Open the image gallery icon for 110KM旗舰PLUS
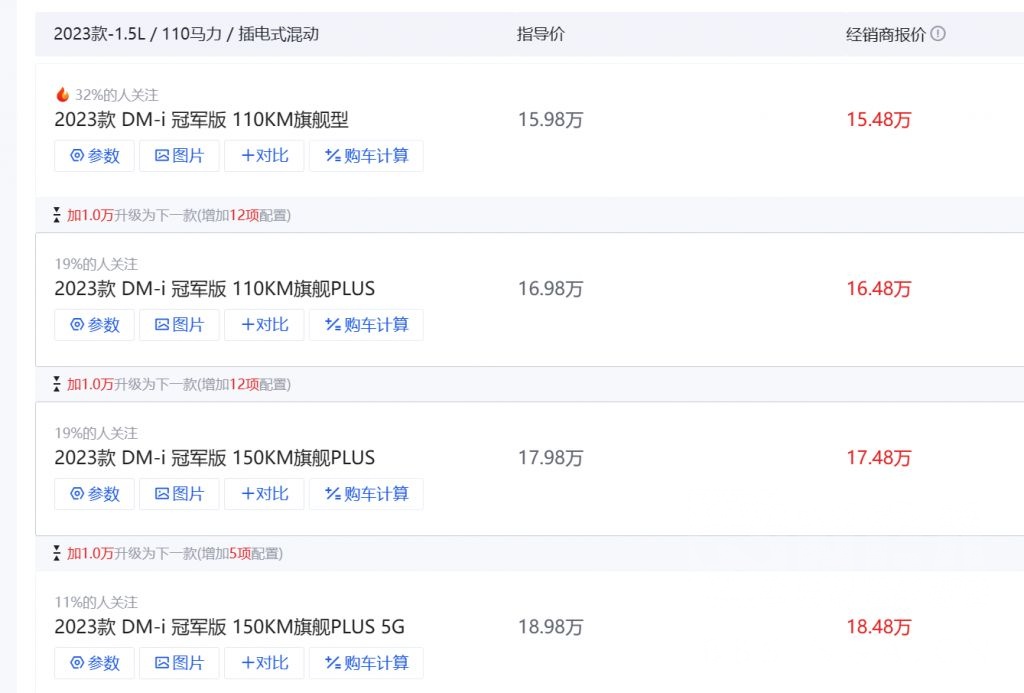1024x693 pixels. pyautogui.click(x=164, y=325)
